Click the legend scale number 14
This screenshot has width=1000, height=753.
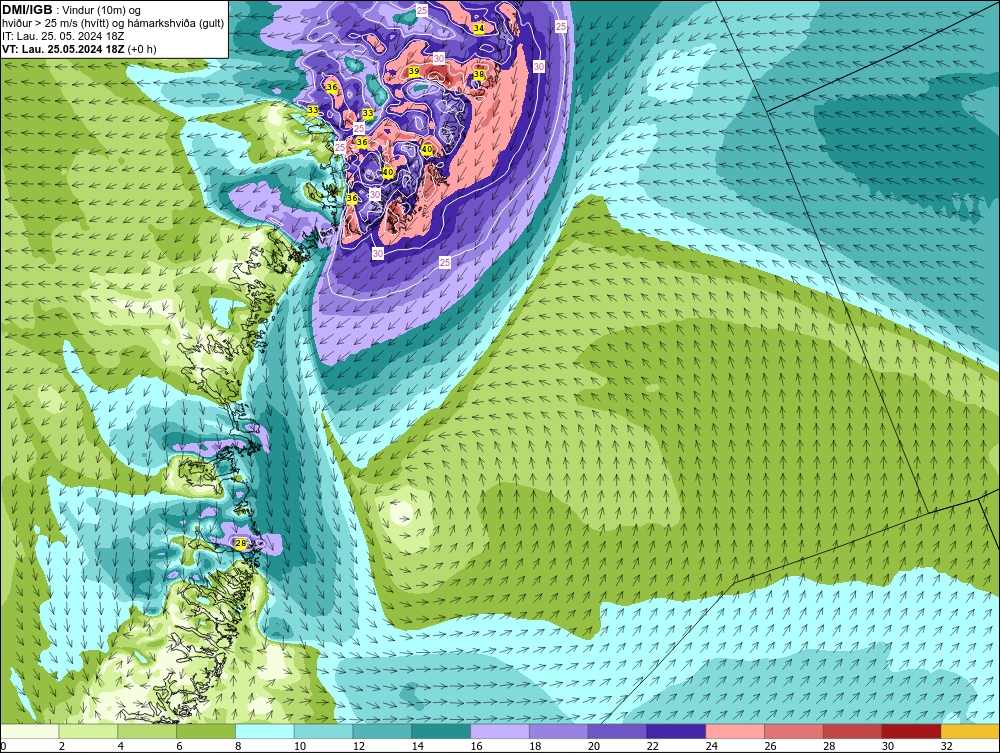[x=418, y=746]
